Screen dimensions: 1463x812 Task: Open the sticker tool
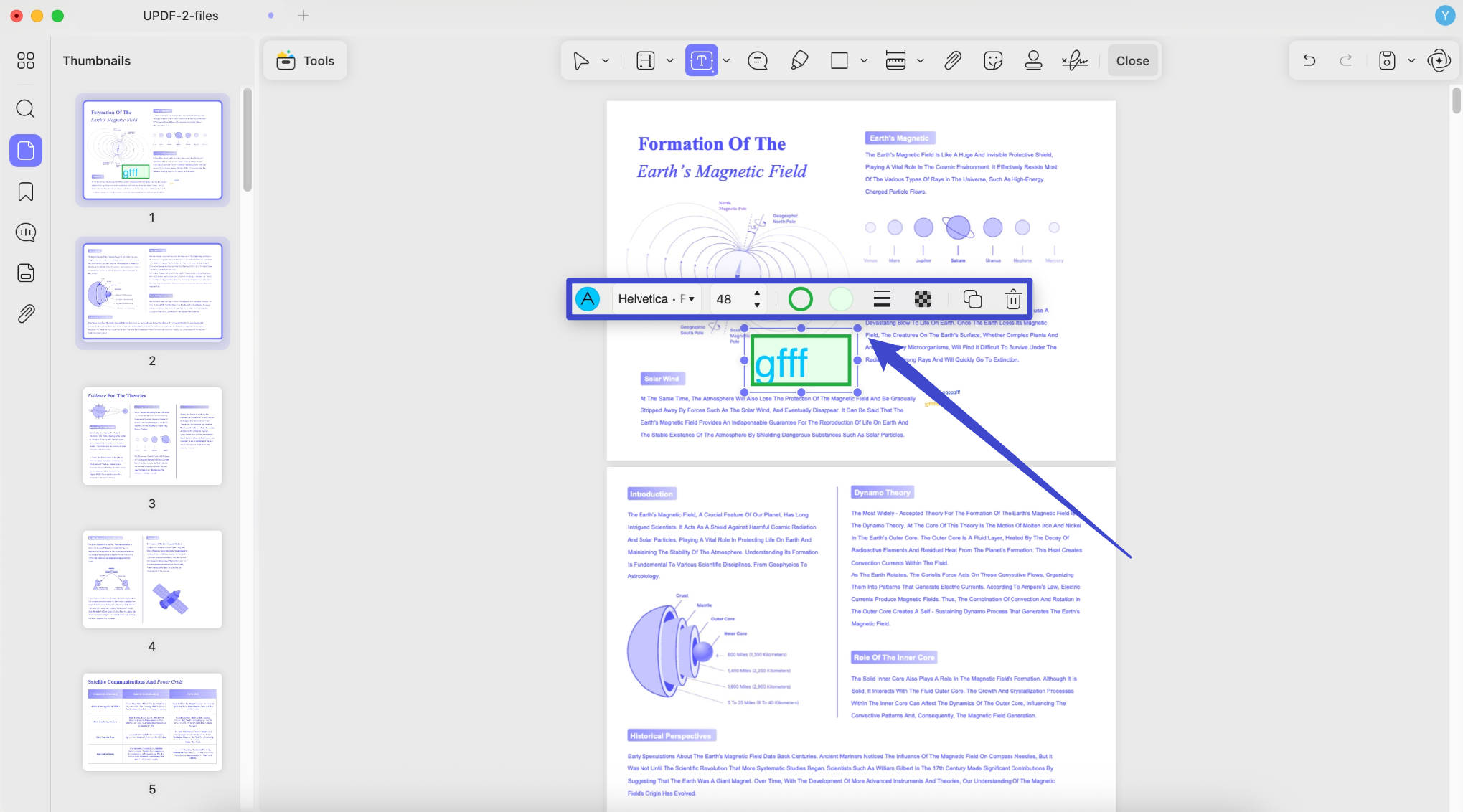coord(993,61)
